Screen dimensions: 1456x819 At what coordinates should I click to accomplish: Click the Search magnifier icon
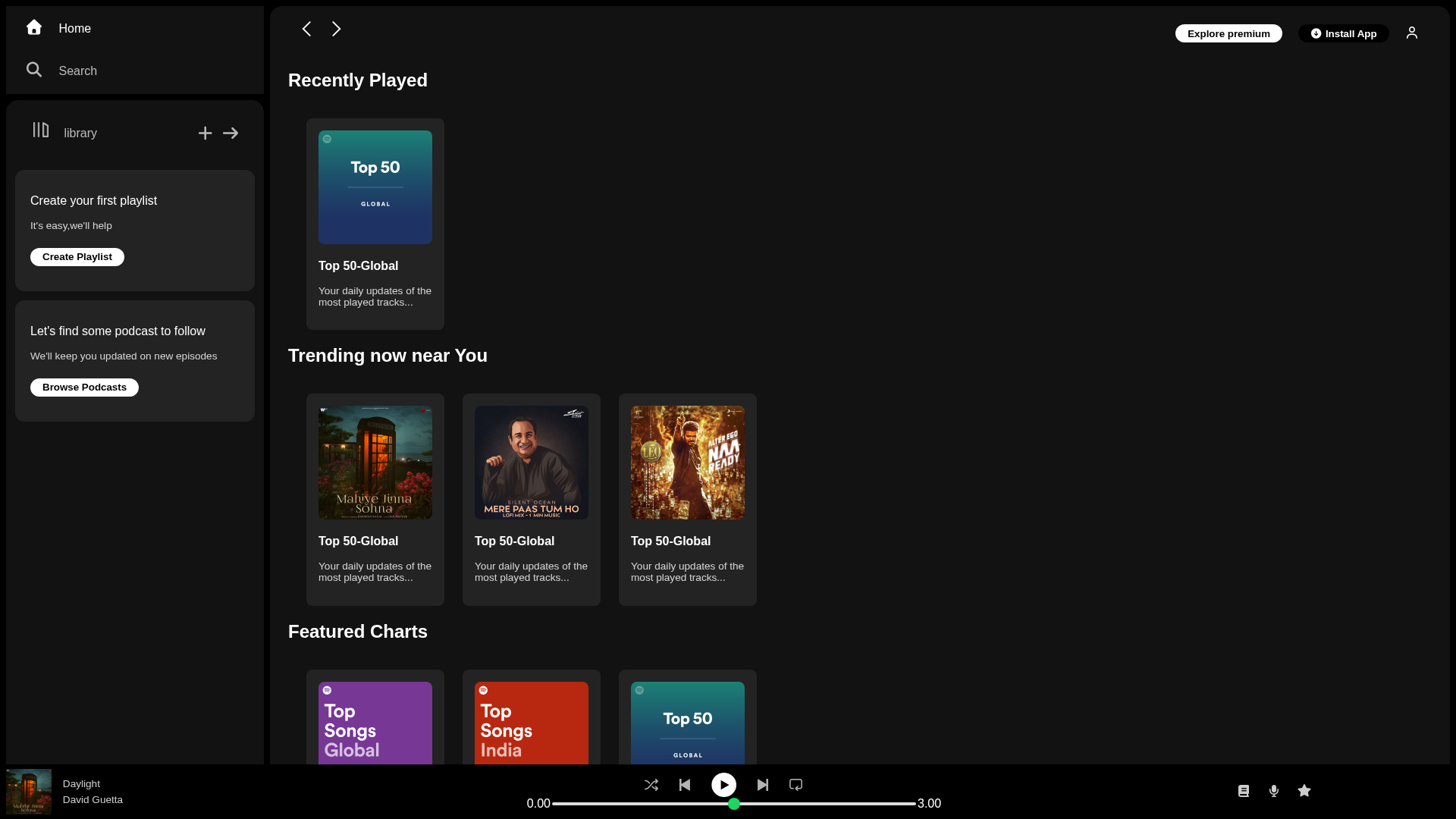pyautogui.click(x=34, y=70)
